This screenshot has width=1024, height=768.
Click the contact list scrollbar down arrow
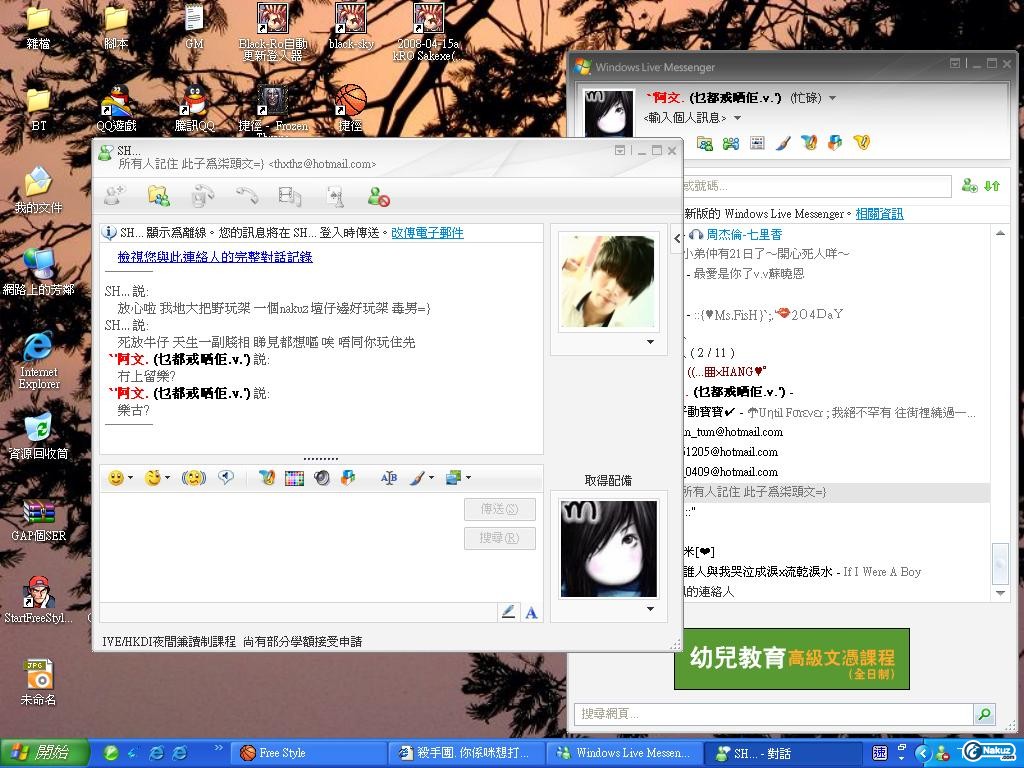[1000, 592]
